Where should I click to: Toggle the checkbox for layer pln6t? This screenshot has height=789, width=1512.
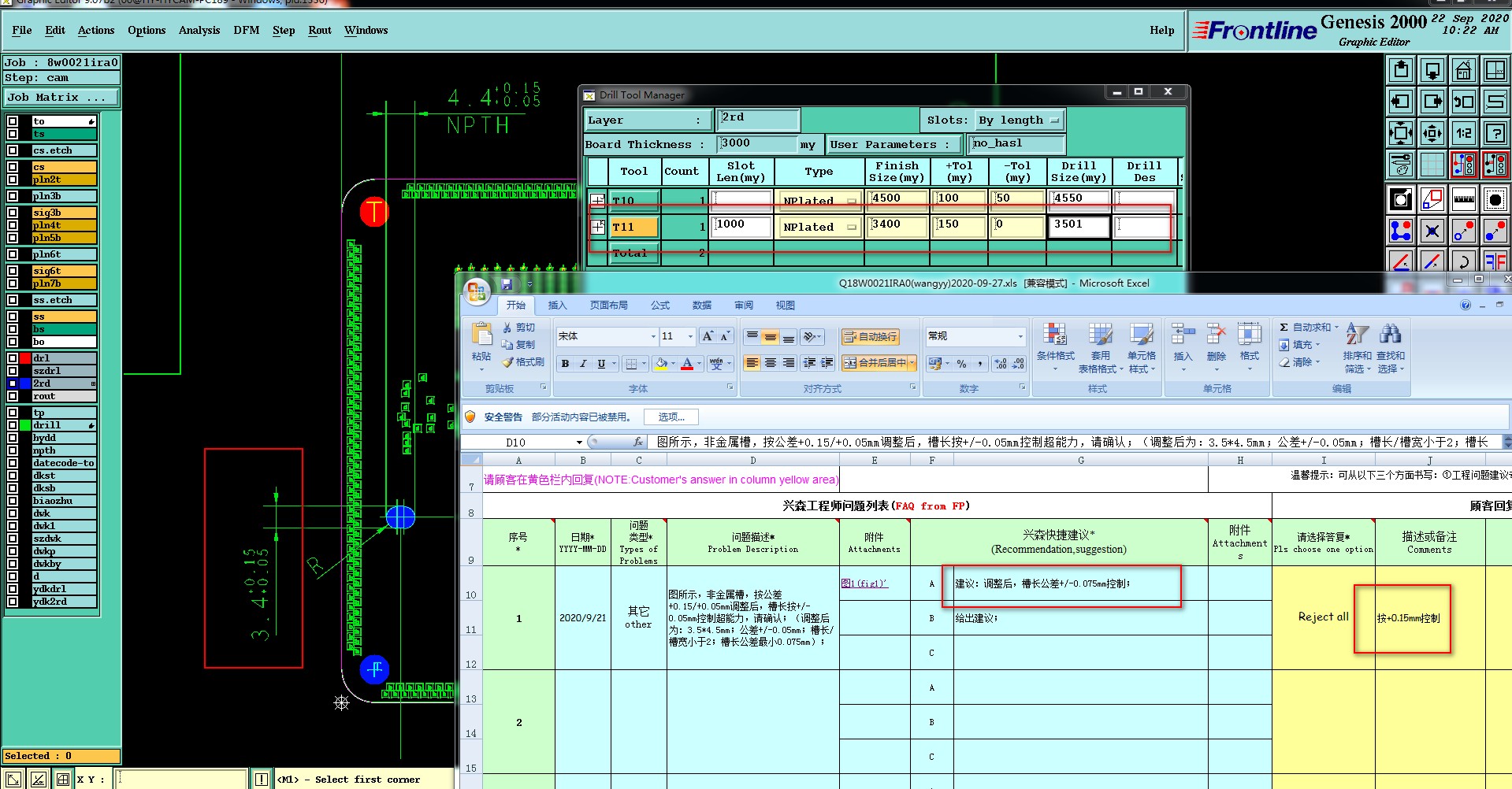click(x=13, y=254)
